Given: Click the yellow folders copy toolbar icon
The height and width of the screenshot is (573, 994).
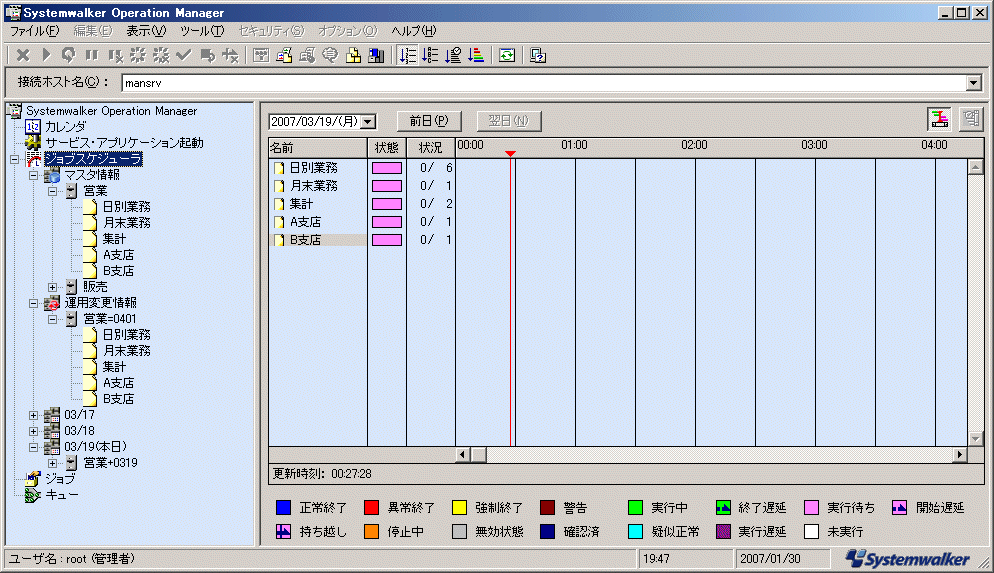Looking at the screenshot, I should pyautogui.click(x=353, y=56).
